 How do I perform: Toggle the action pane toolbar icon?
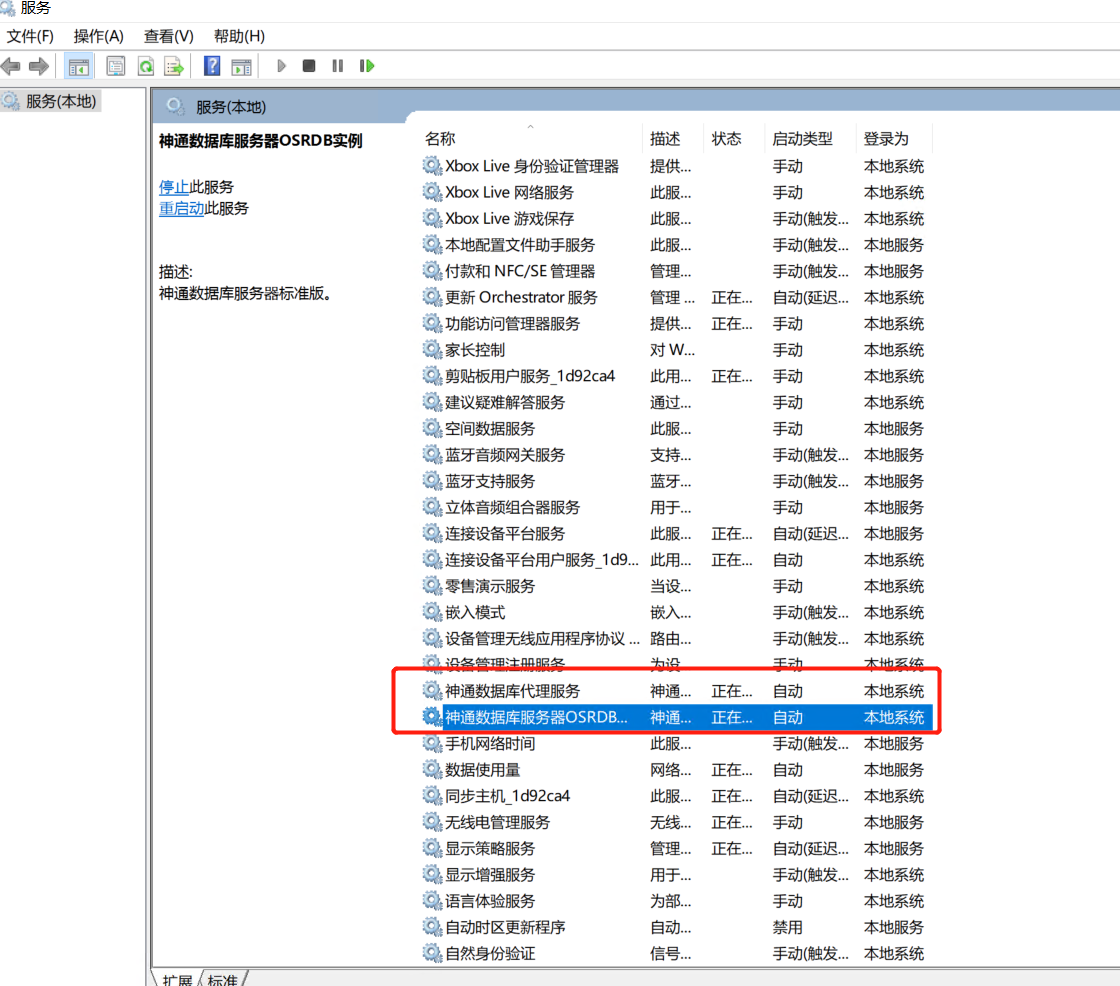pyautogui.click(x=241, y=66)
